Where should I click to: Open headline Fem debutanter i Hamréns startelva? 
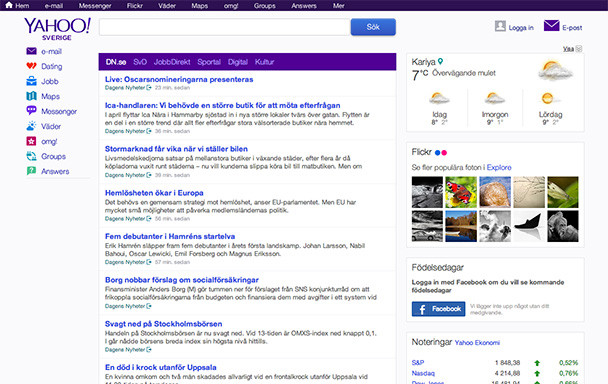[x=170, y=236]
